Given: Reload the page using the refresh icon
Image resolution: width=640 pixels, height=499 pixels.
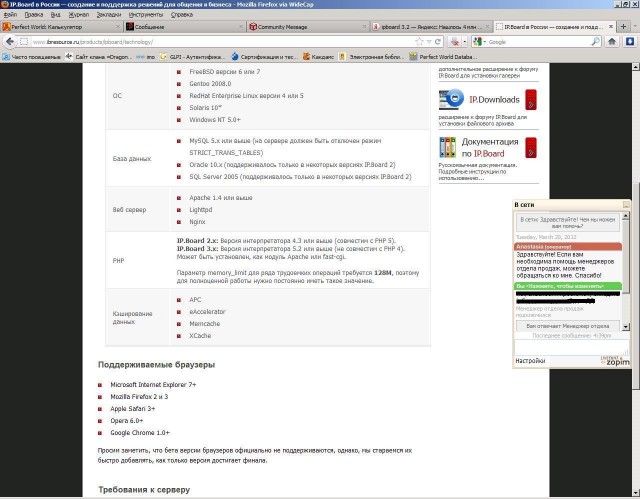Looking at the screenshot, I should pyautogui.click(x=438, y=42).
